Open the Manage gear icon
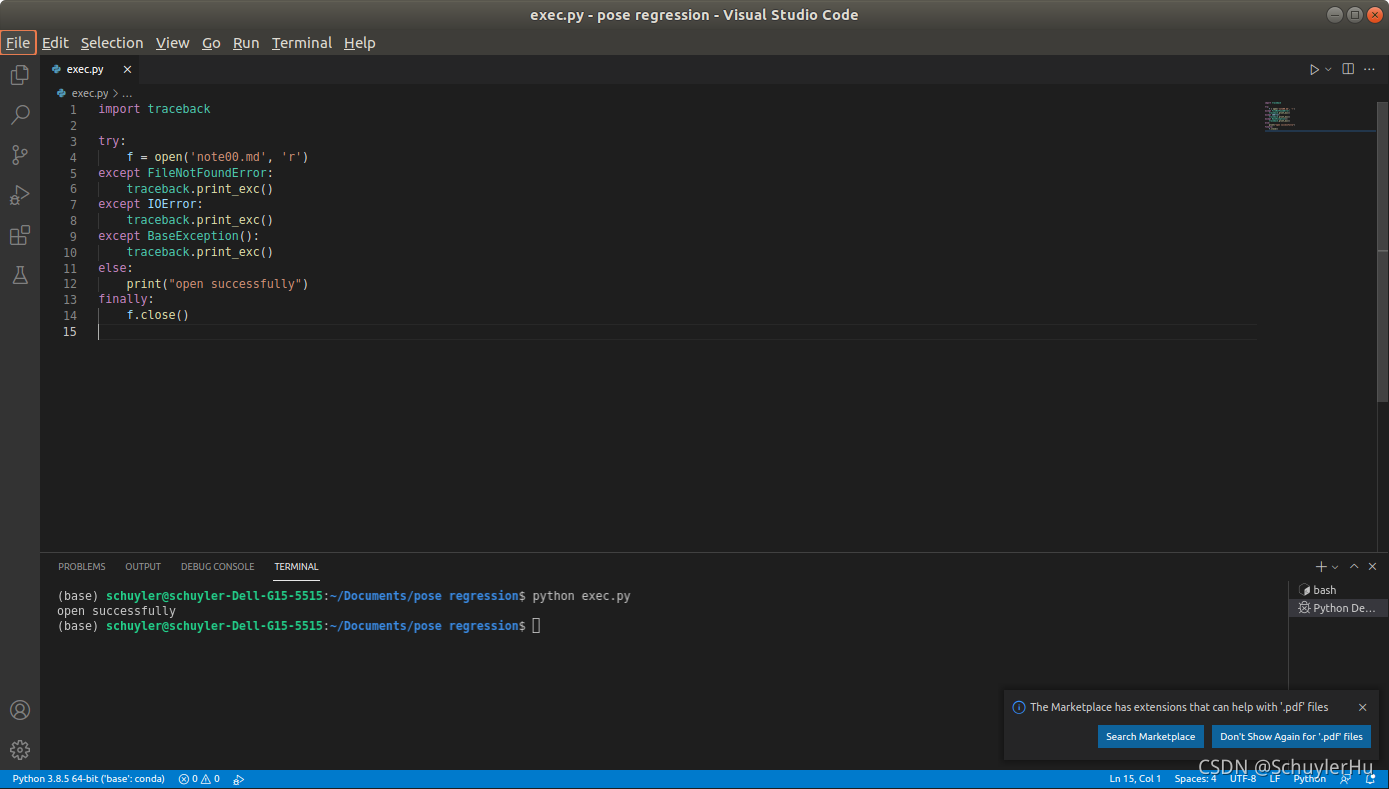 click(19, 750)
